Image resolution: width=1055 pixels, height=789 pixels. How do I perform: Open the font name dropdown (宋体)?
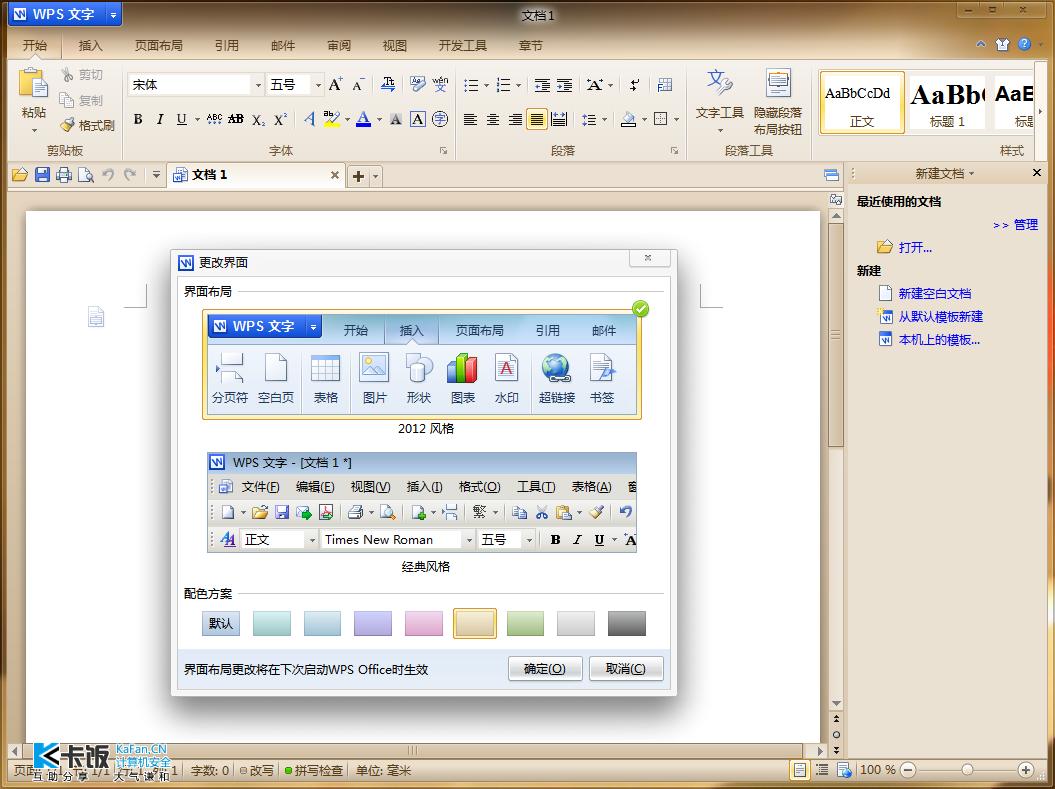tap(258, 85)
